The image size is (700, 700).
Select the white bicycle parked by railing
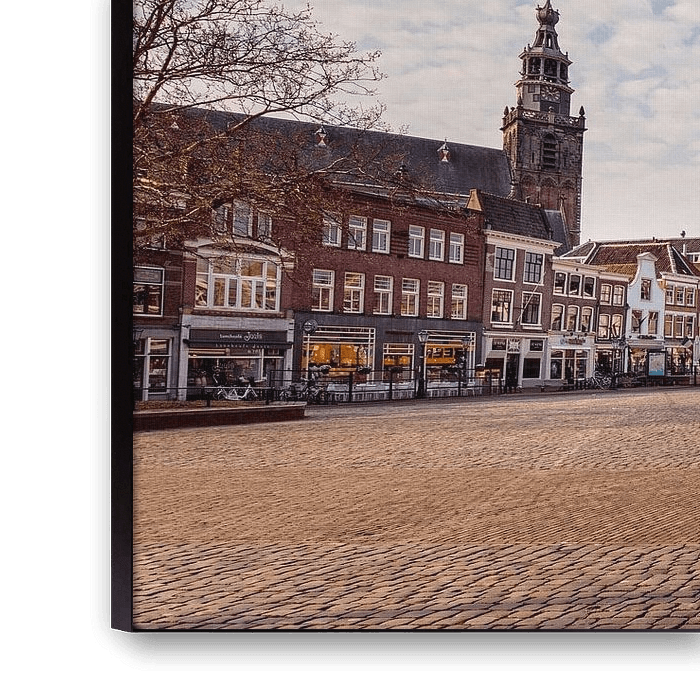coord(236,391)
